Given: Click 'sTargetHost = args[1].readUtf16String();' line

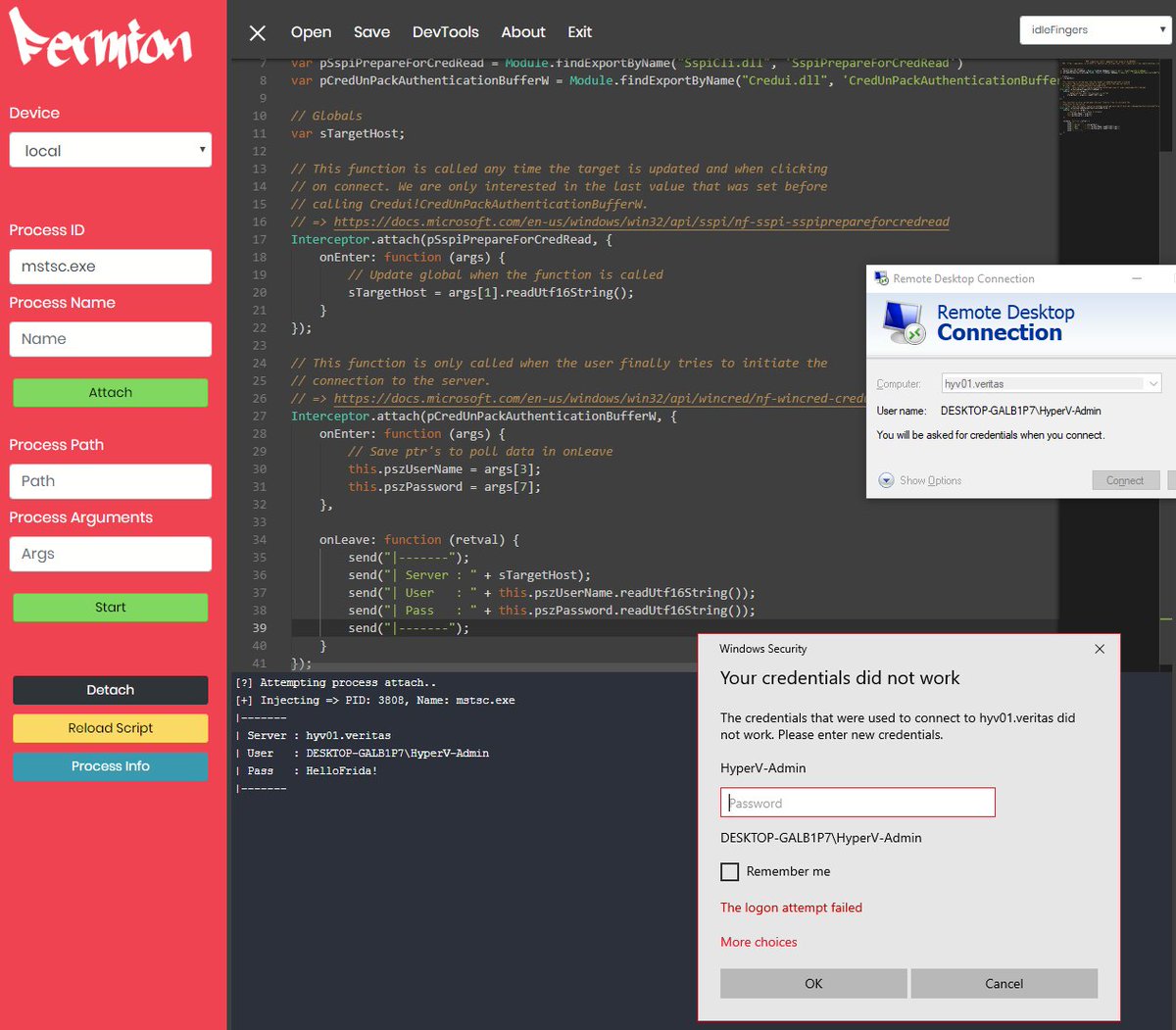Looking at the screenshot, I should 491,292.
